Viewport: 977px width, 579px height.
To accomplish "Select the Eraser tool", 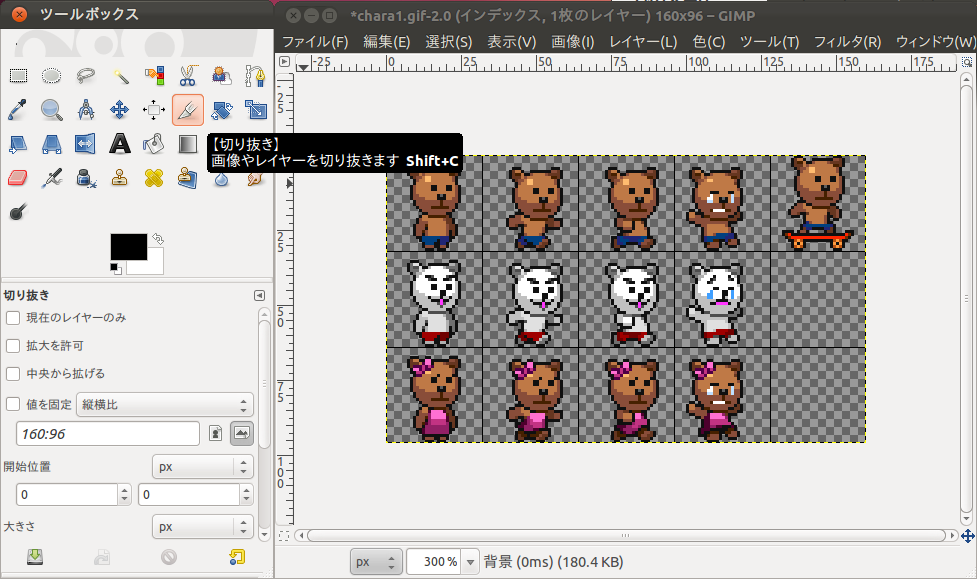I will [18, 178].
